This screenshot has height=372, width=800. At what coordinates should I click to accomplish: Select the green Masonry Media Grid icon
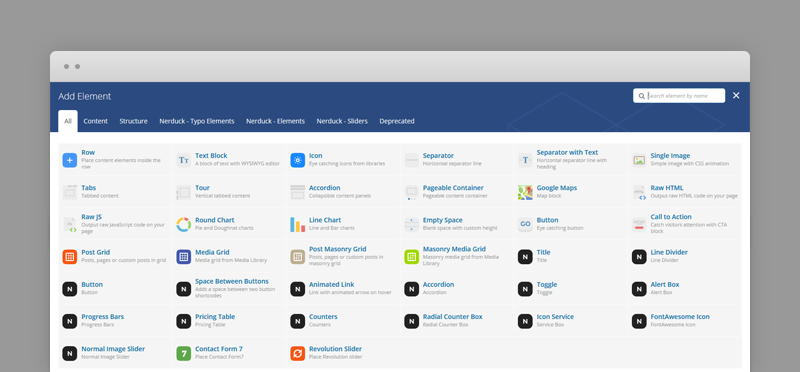pyautogui.click(x=411, y=257)
